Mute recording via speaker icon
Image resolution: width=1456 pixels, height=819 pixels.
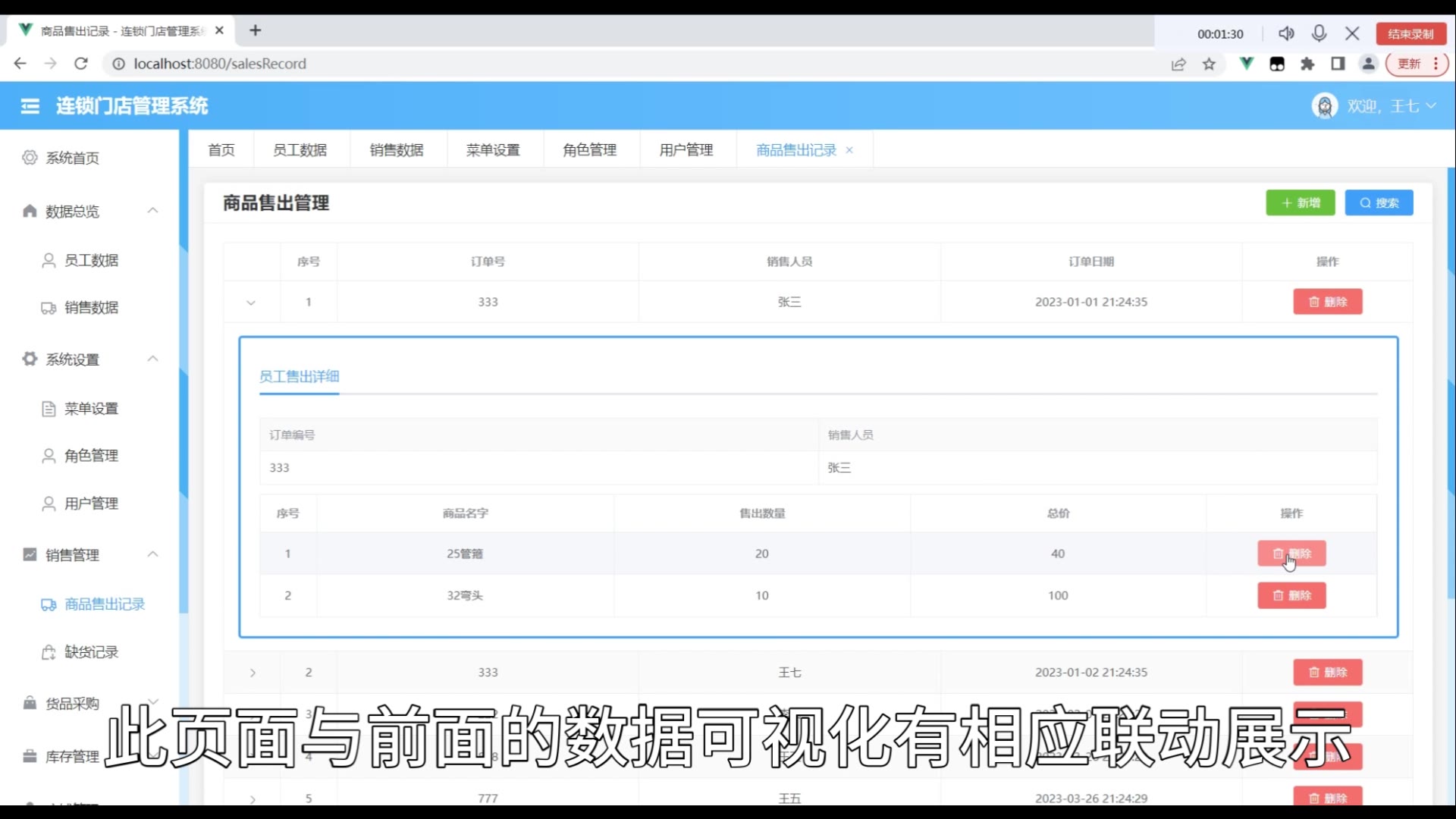1286,33
